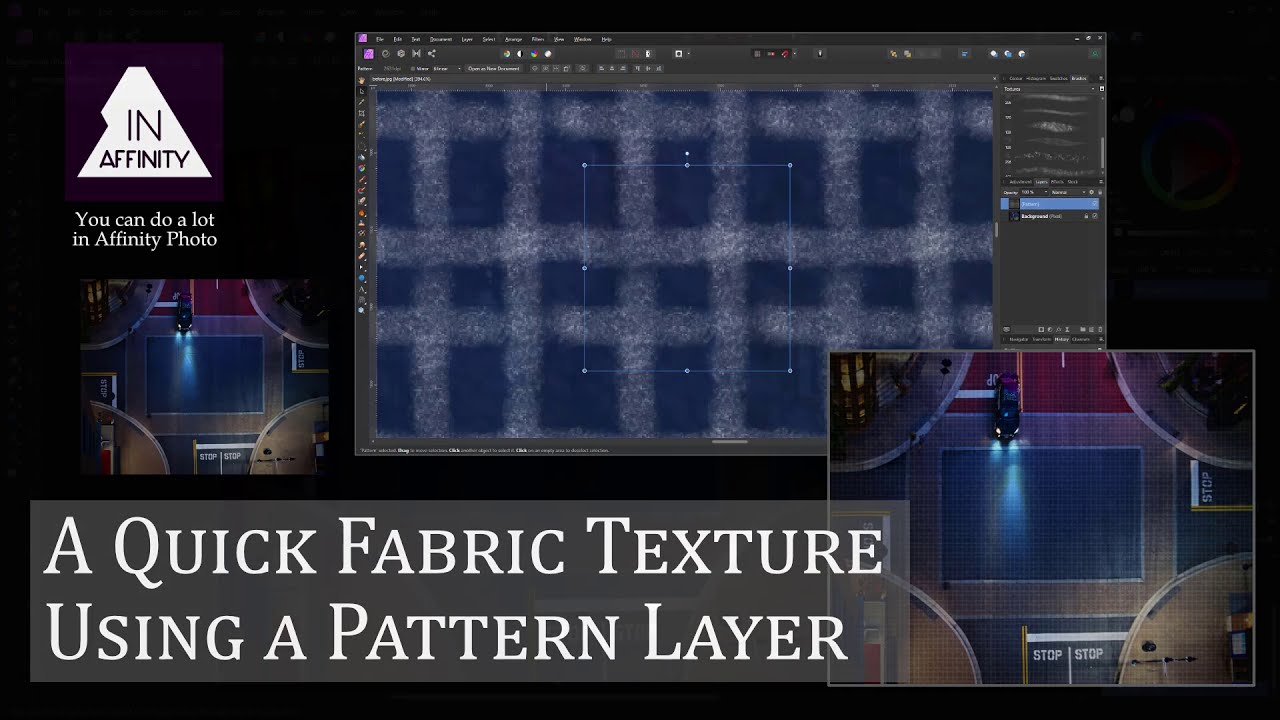Apply Auto Contrast from the toolbar
The width and height of the screenshot is (1280, 720).
tap(520, 53)
